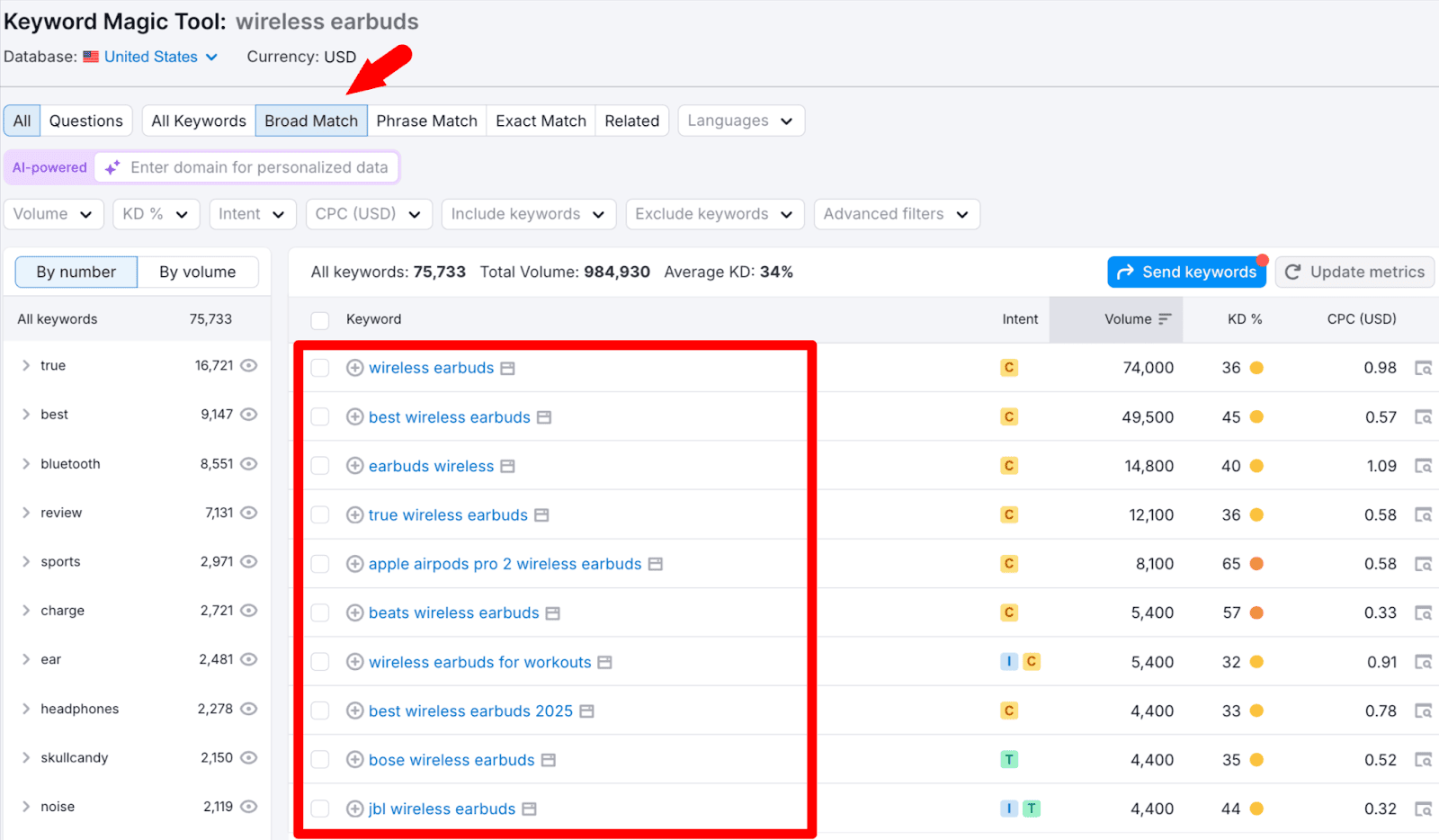
Task: Click the Volume column sort icon
Action: click(1165, 319)
